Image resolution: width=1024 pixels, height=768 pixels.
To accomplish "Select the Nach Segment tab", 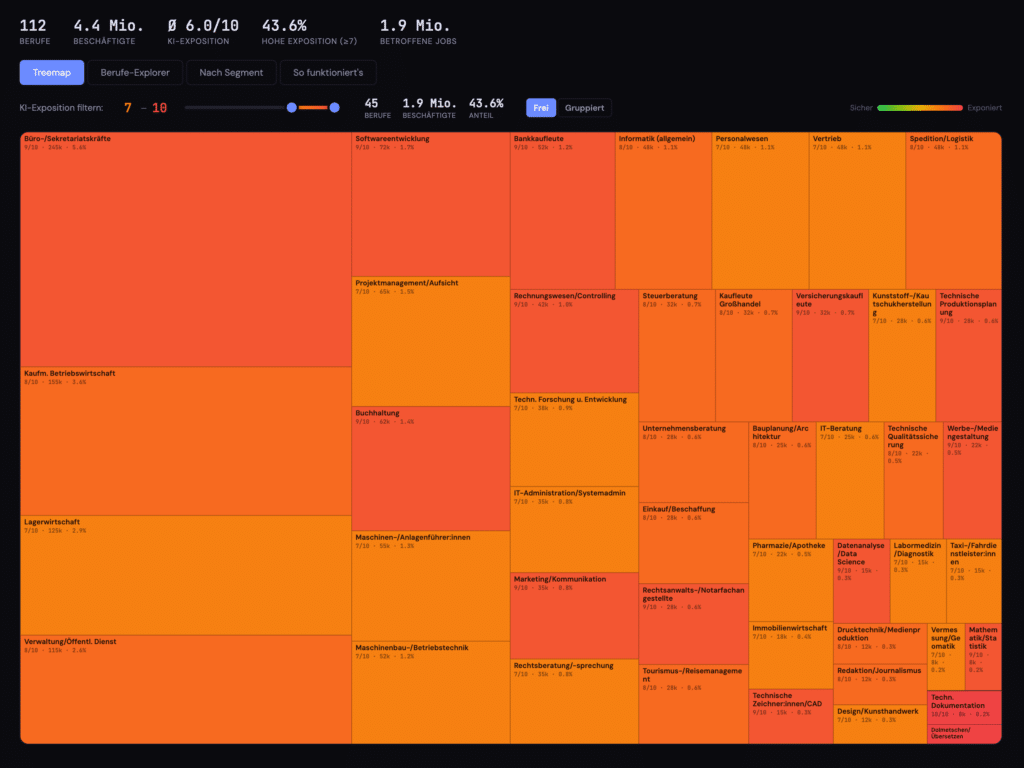I will tap(231, 72).
